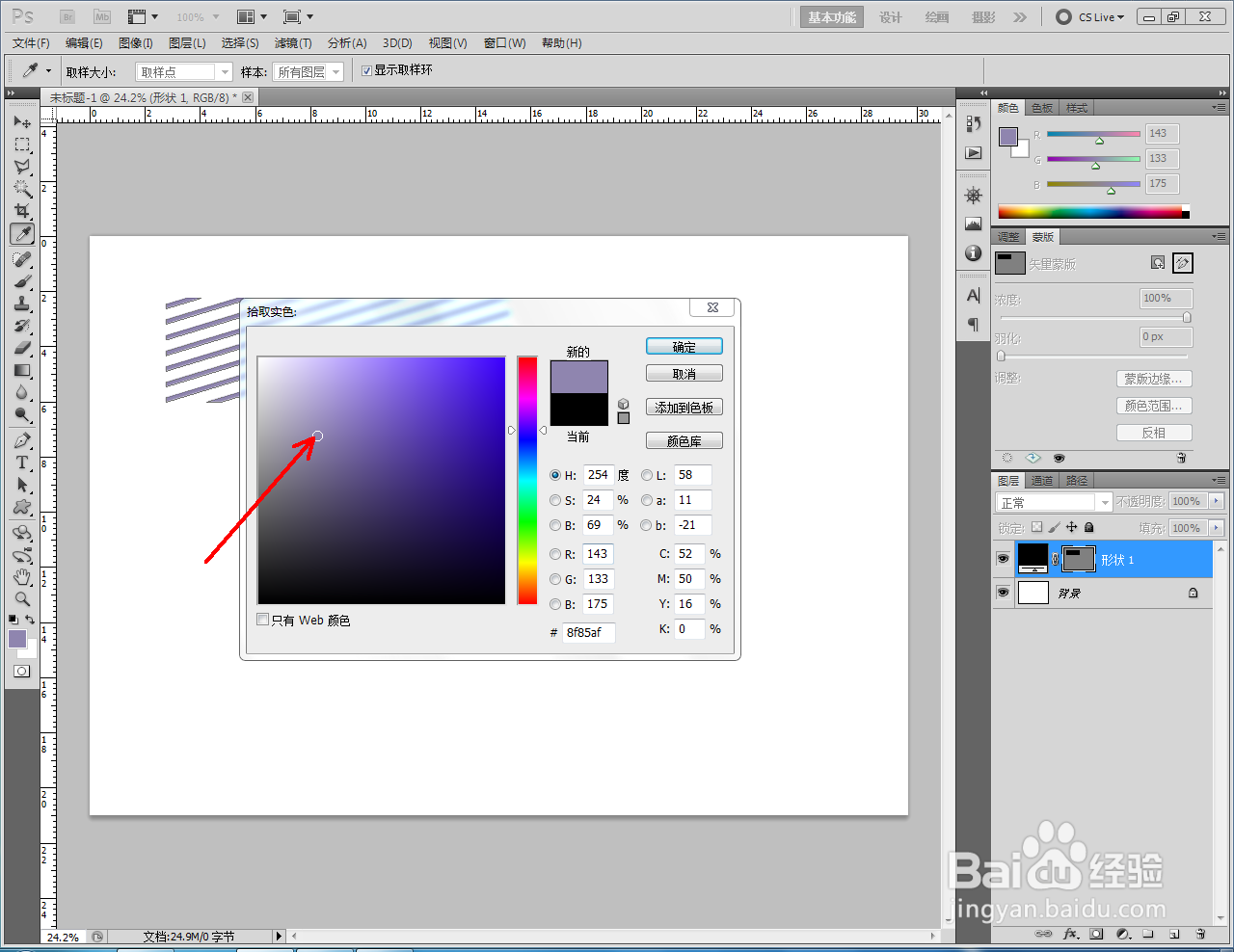Launch Adobe Bridge from top bar
1234x952 pixels.
67,16
